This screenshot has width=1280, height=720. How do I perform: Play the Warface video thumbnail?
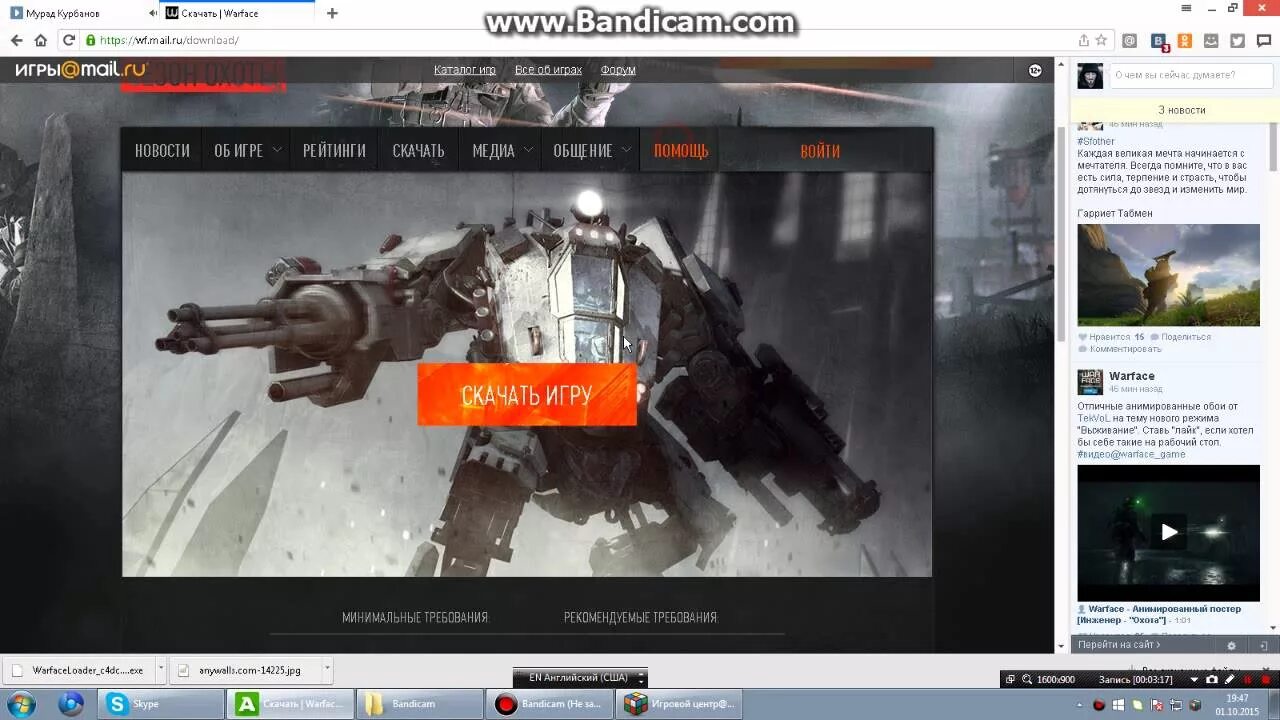pyautogui.click(x=1168, y=532)
